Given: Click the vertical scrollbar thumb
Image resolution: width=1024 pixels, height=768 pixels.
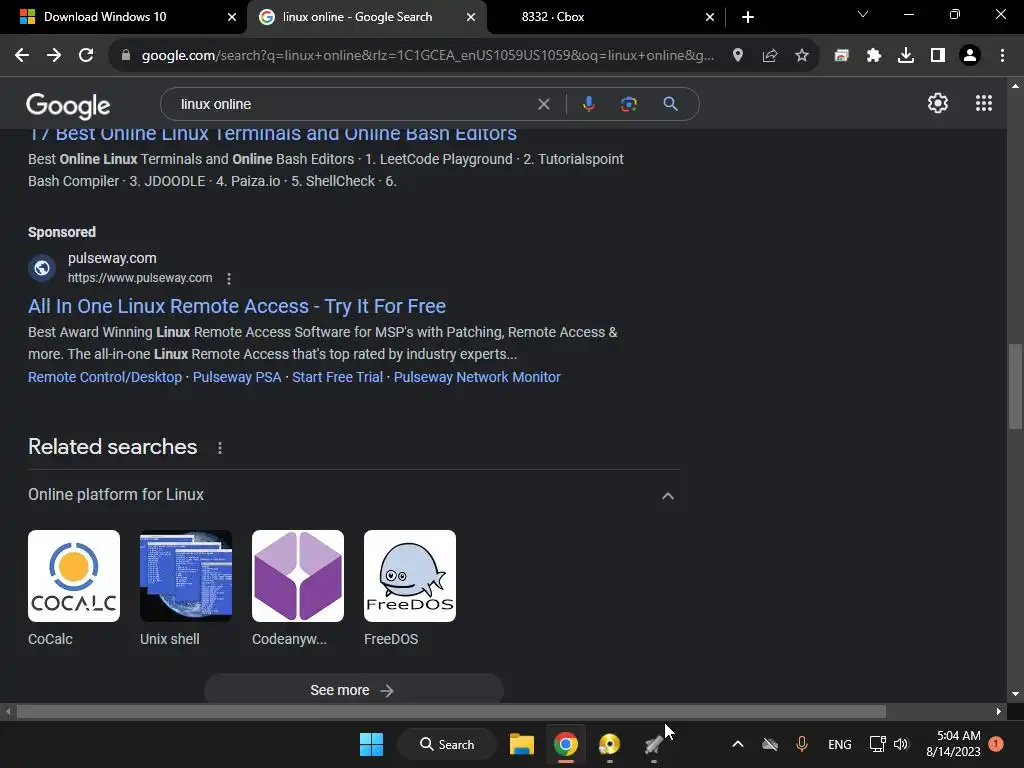Looking at the screenshot, I should [x=1015, y=386].
